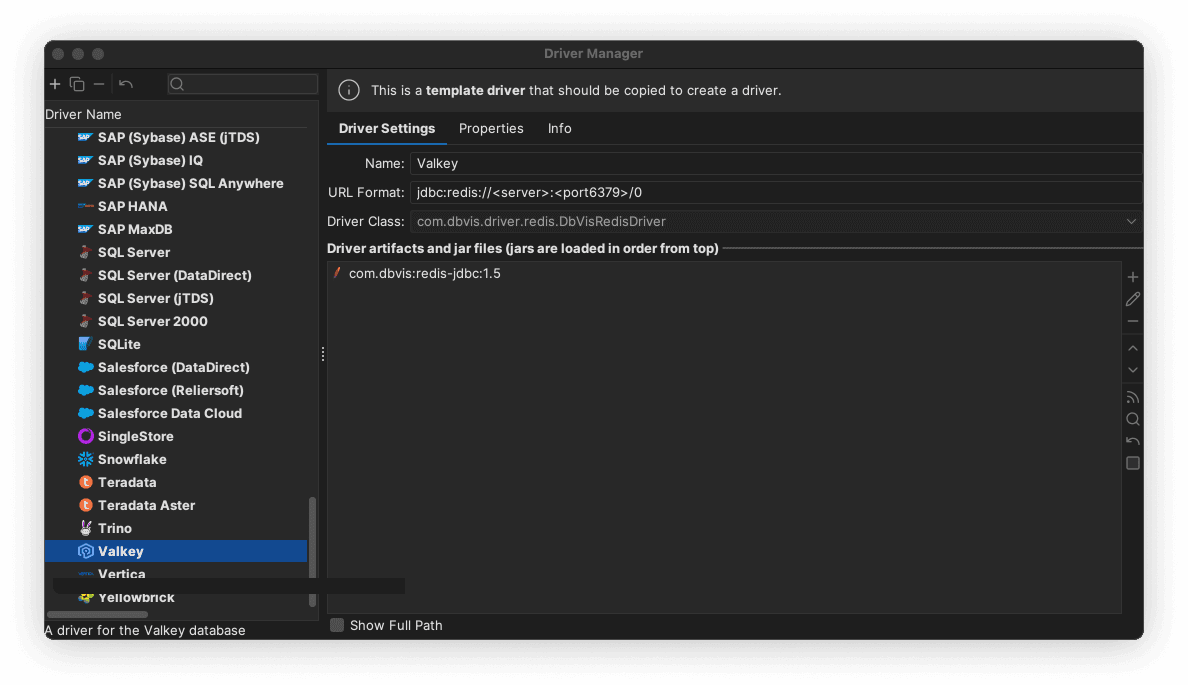Remove the com.dbvis:redis-jdbc artifact with minus icon
Image resolution: width=1188 pixels, height=685 pixels.
click(1133, 321)
